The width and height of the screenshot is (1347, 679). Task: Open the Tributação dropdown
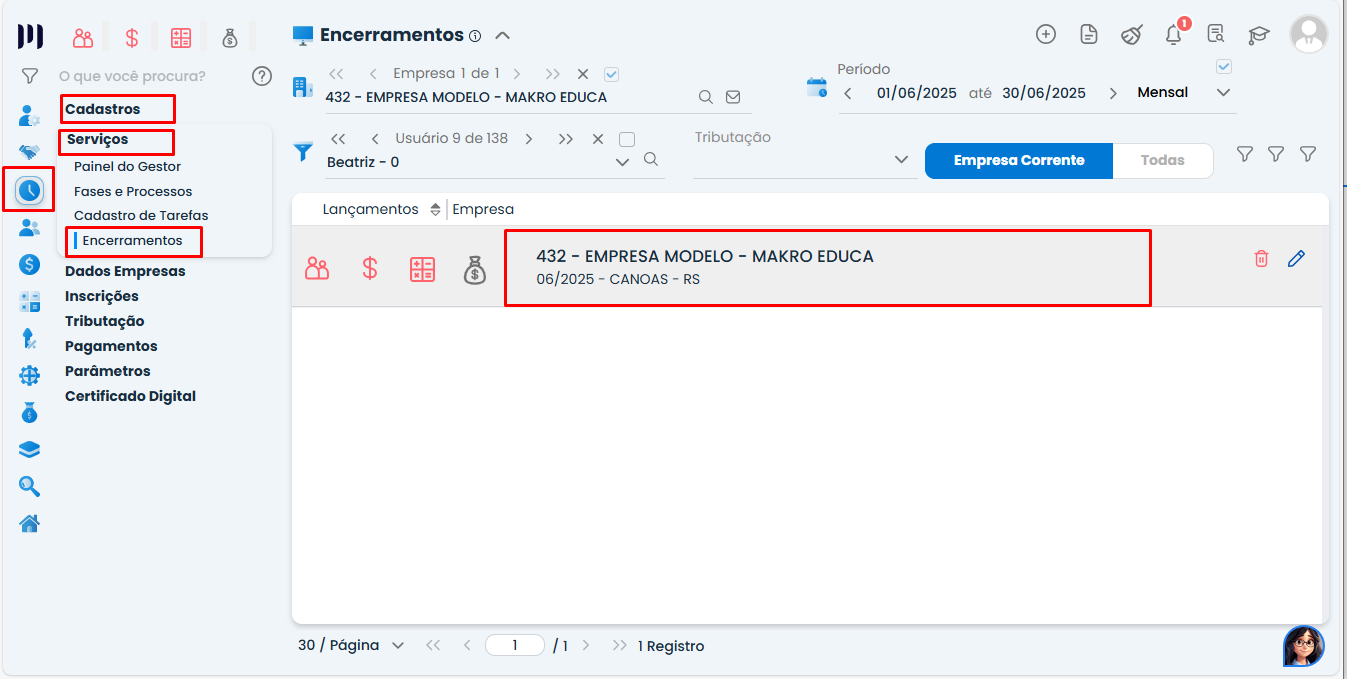tap(901, 159)
